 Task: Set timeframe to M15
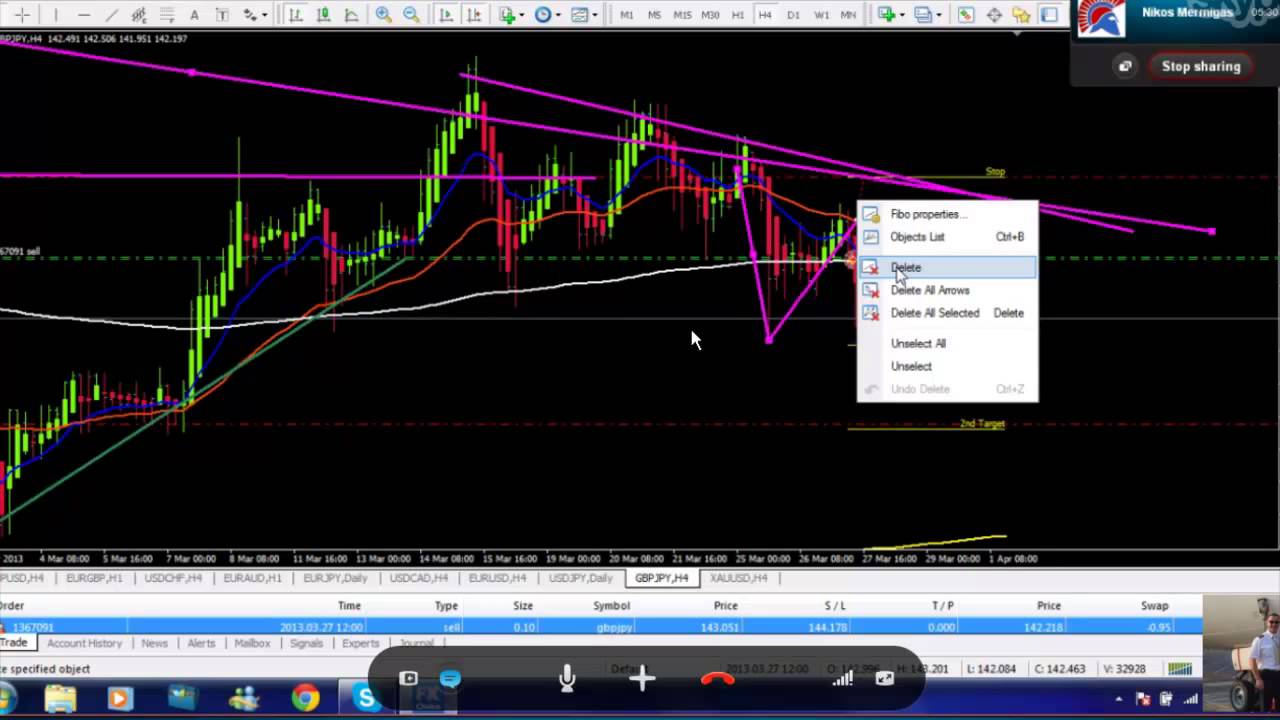coord(682,15)
